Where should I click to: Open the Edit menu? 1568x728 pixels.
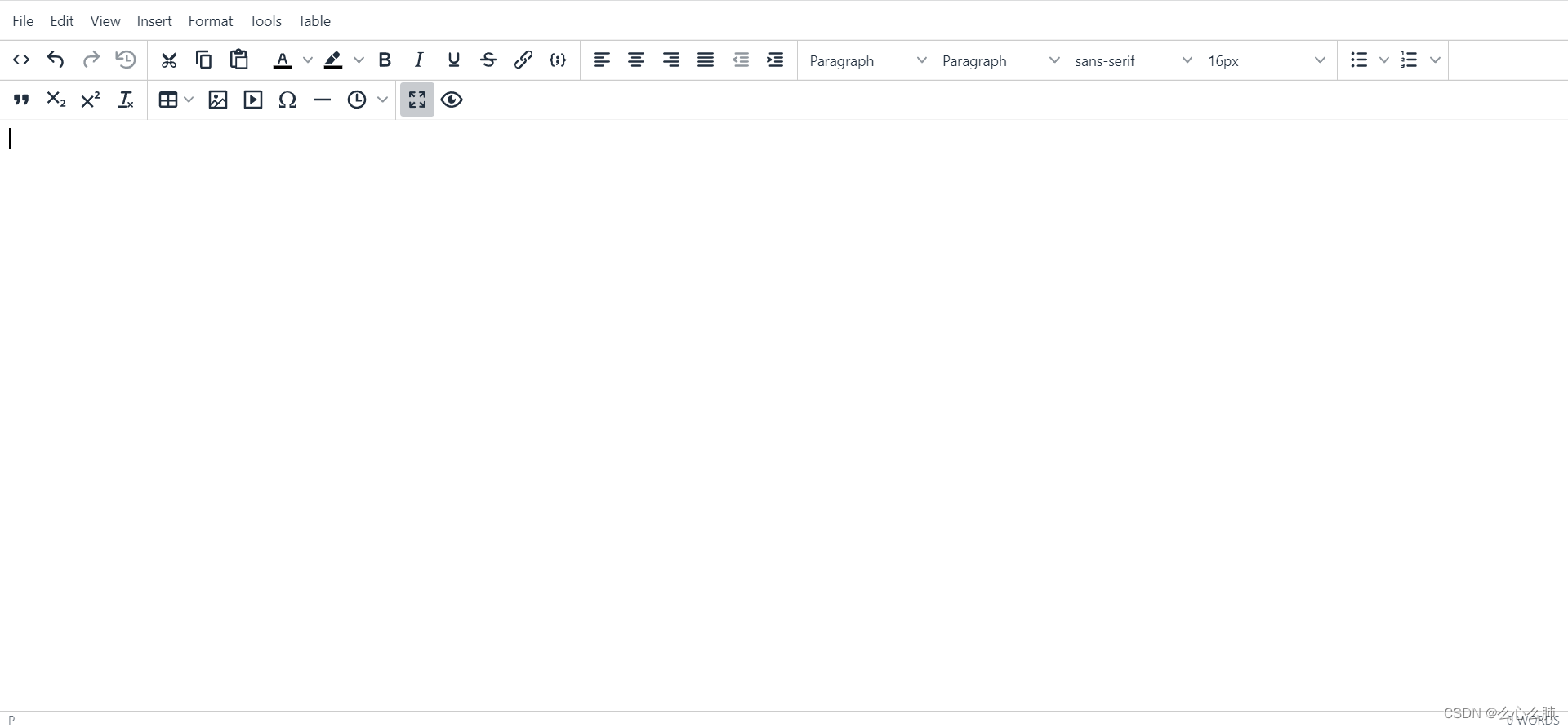coord(62,21)
